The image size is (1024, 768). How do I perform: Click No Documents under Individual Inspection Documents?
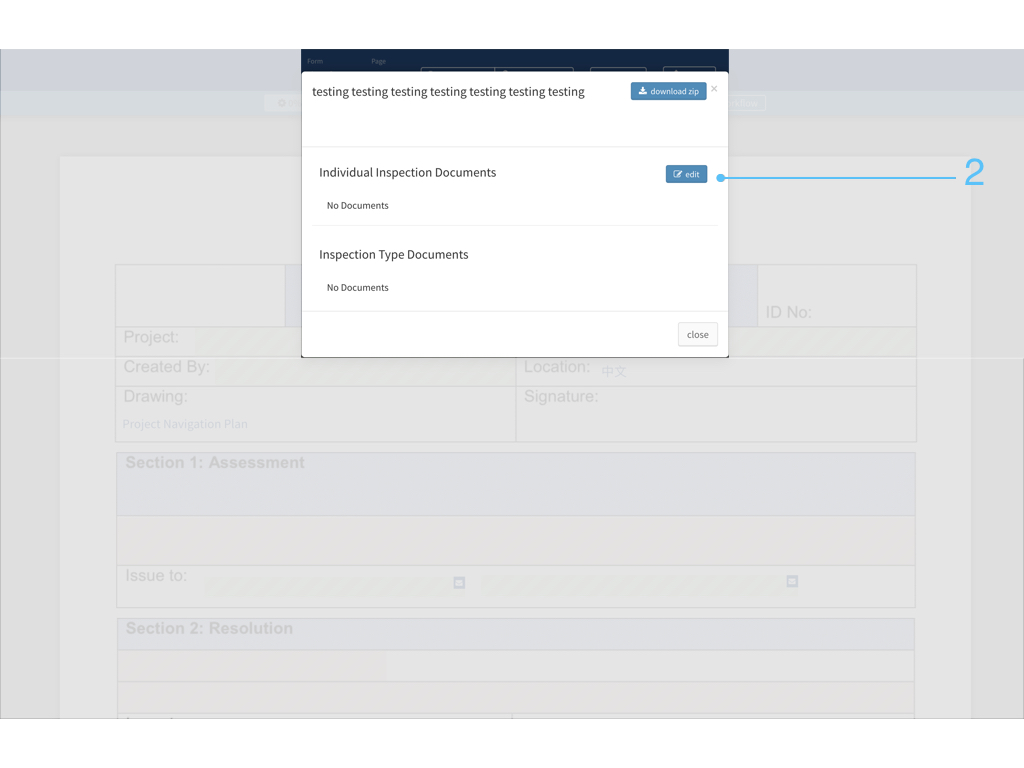pyautogui.click(x=357, y=206)
